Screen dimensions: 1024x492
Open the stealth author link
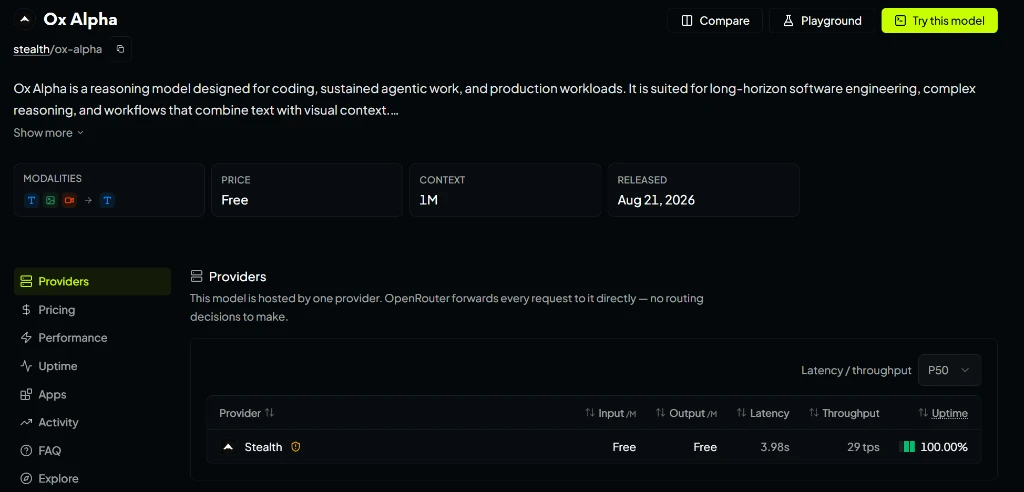tap(31, 49)
